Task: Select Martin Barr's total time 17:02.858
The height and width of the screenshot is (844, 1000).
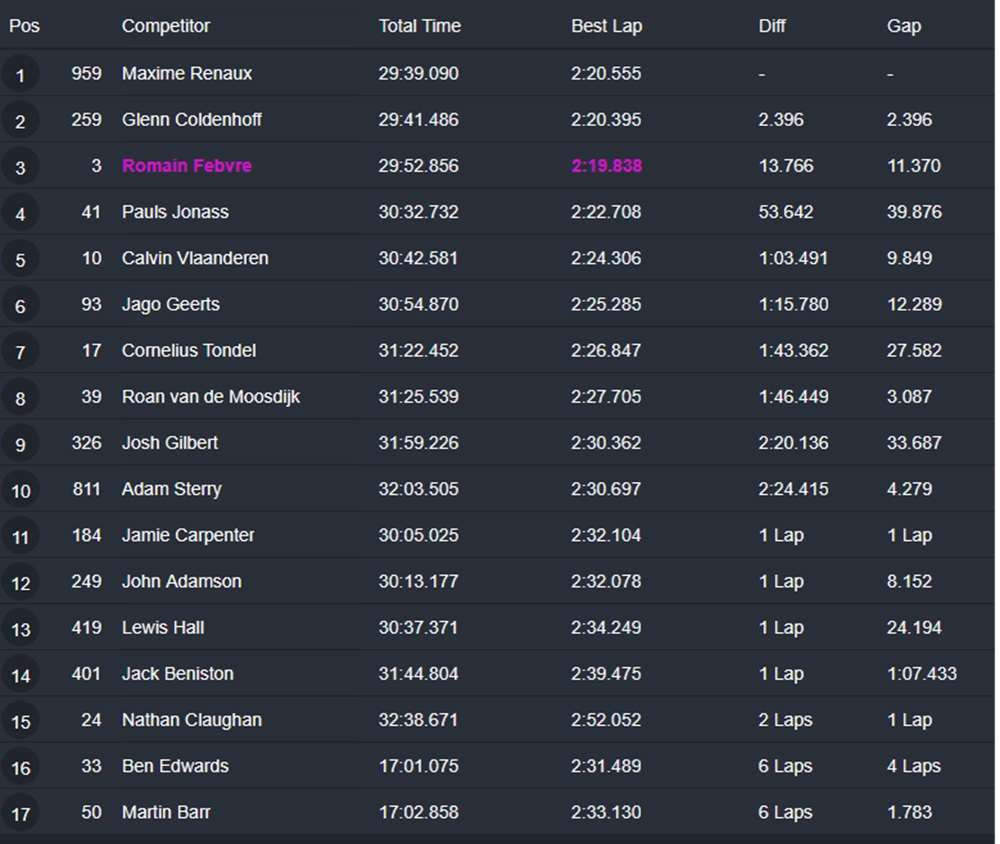Action: pyautogui.click(x=418, y=812)
